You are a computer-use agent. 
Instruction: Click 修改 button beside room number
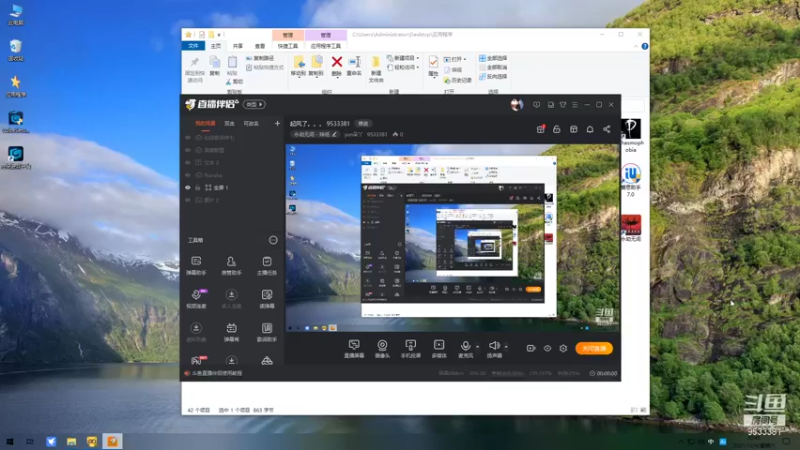pos(363,123)
